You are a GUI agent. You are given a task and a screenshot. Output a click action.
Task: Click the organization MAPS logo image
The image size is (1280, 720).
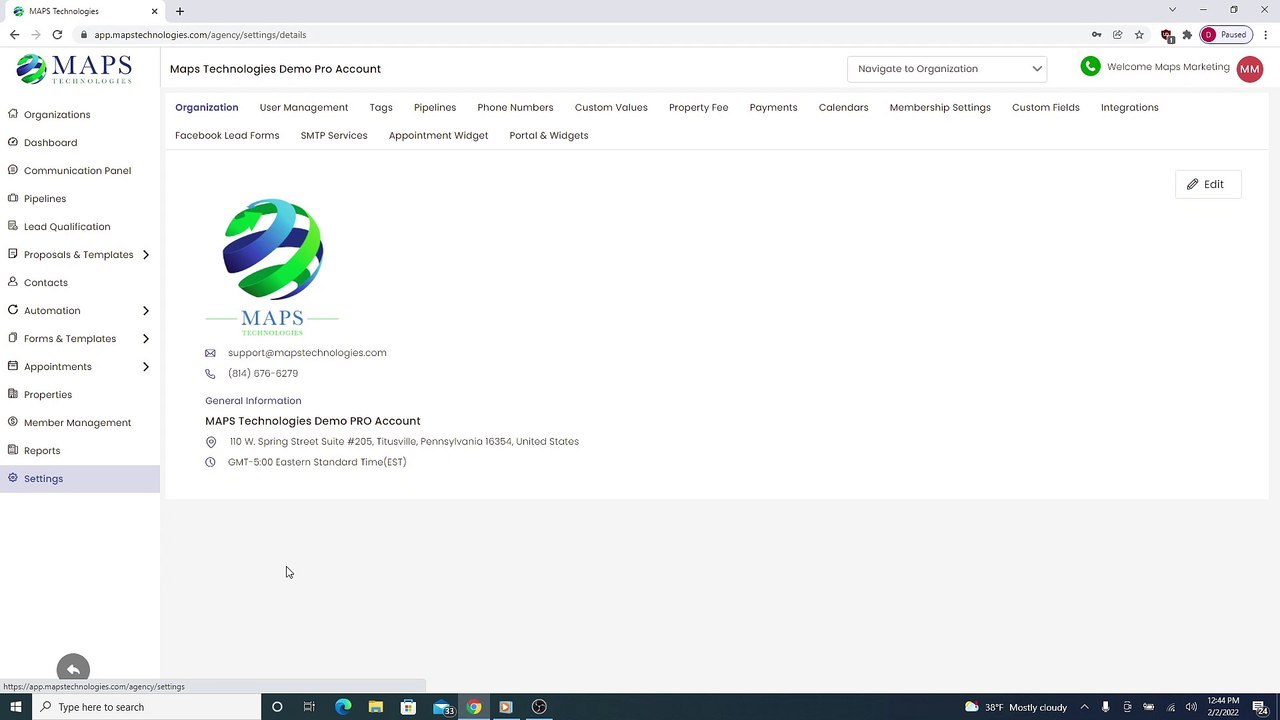[x=272, y=267]
